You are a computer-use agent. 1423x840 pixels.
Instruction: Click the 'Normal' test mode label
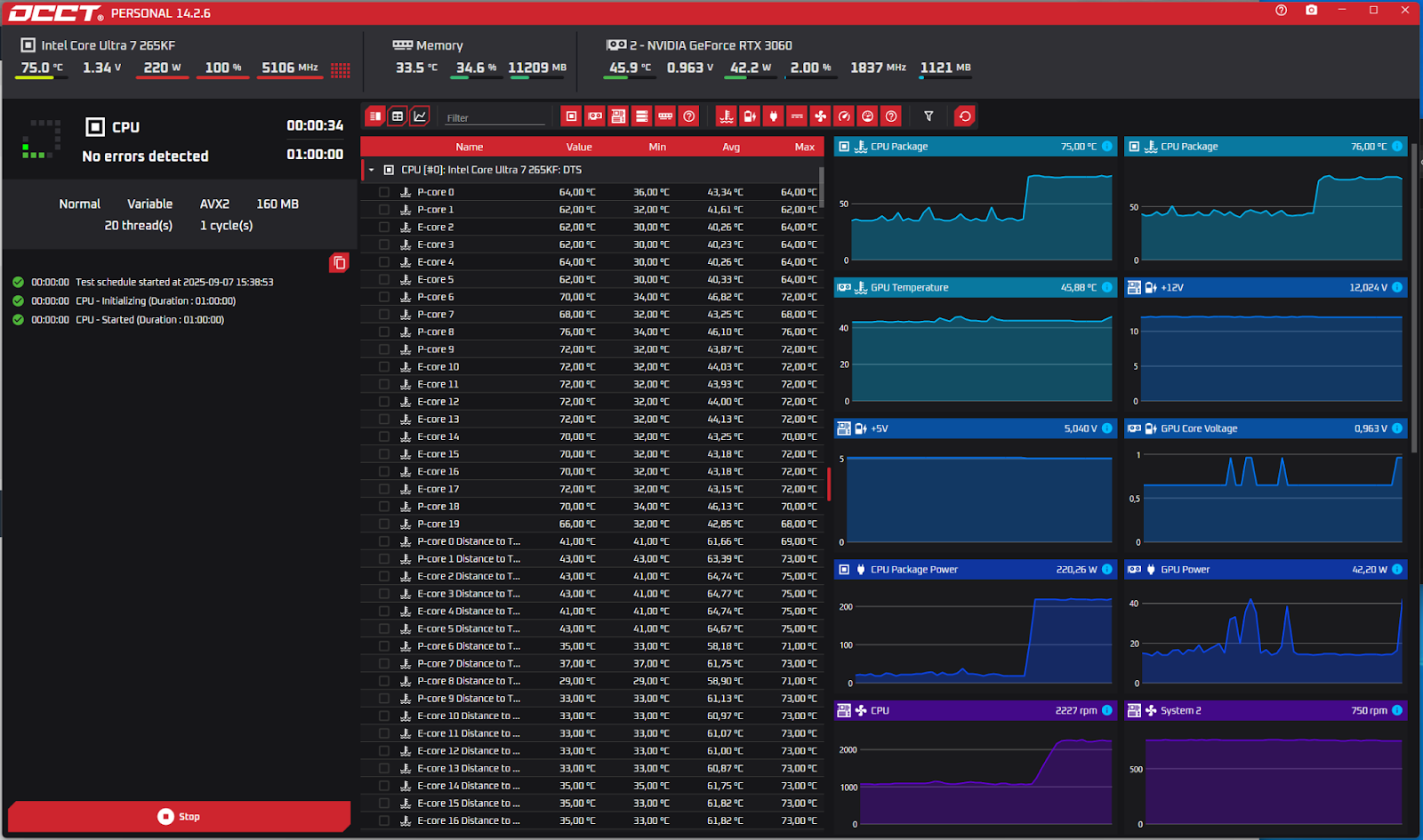[x=79, y=204]
